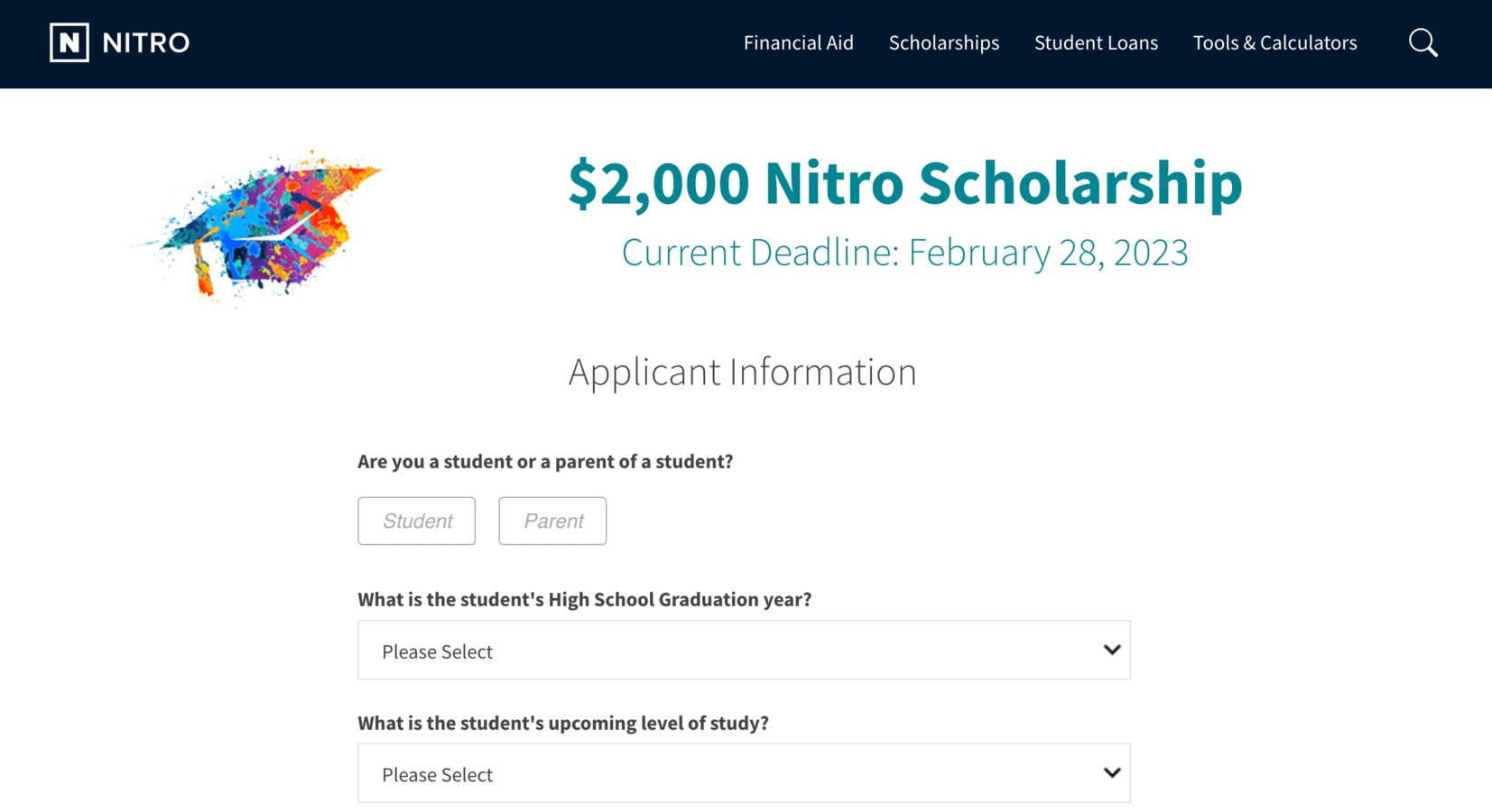The image size is (1492, 812).
Task: Open the upcoming level of study dropdown
Action: click(x=744, y=773)
